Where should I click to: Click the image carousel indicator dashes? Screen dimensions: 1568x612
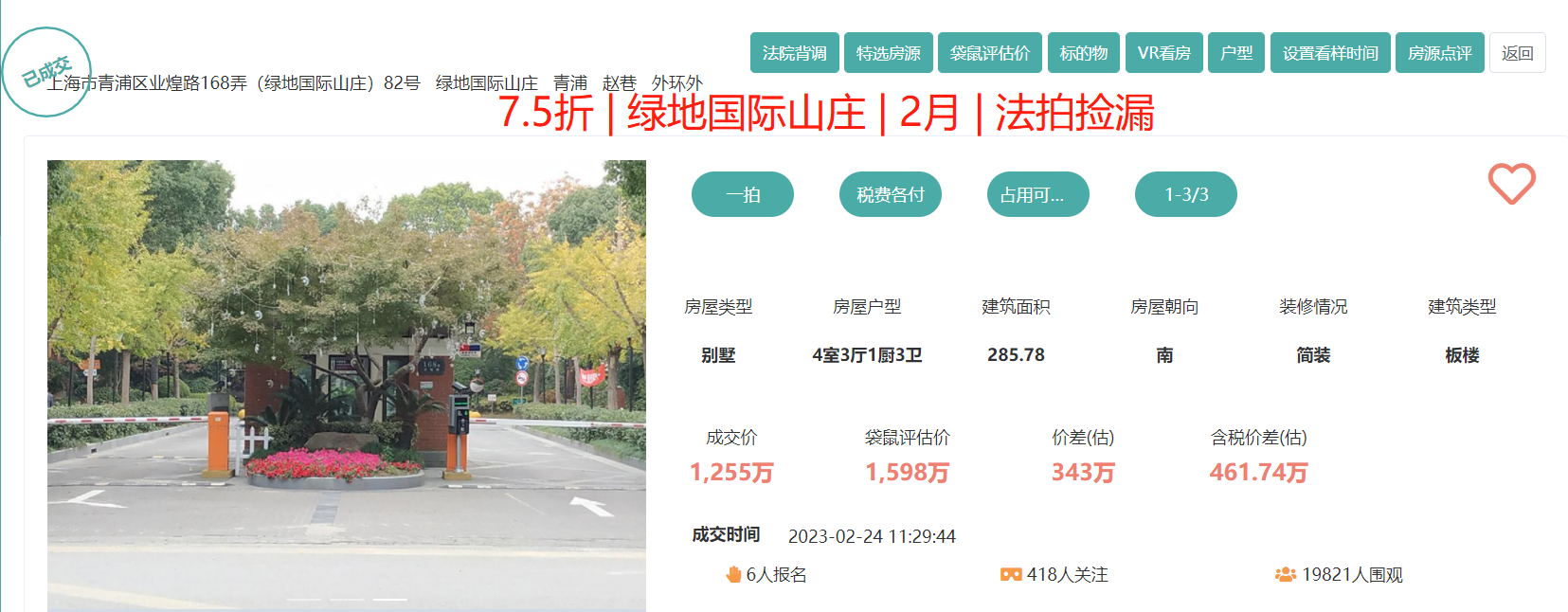(346, 600)
